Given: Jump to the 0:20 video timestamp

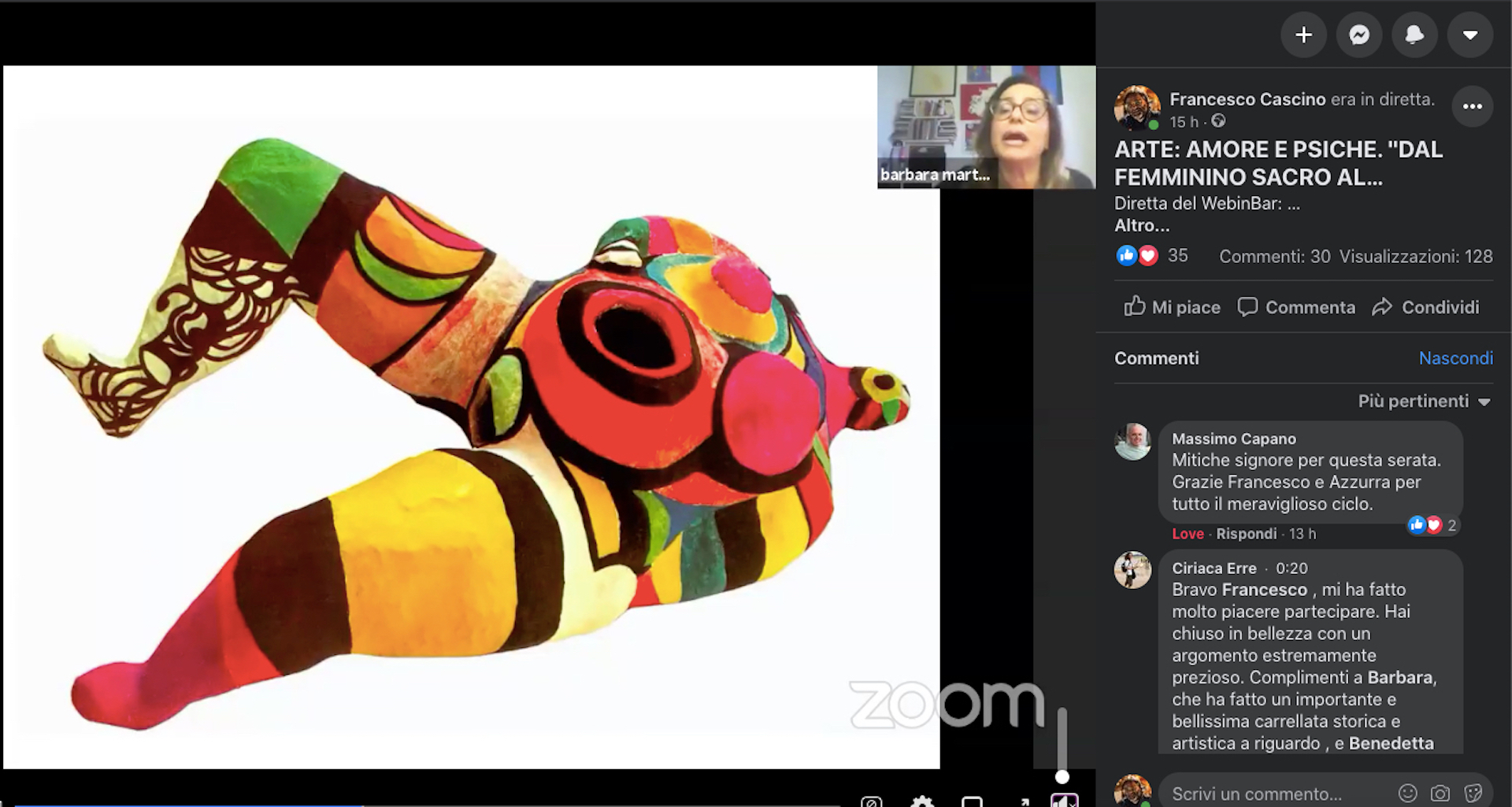Looking at the screenshot, I should click(x=1291, y=568).
